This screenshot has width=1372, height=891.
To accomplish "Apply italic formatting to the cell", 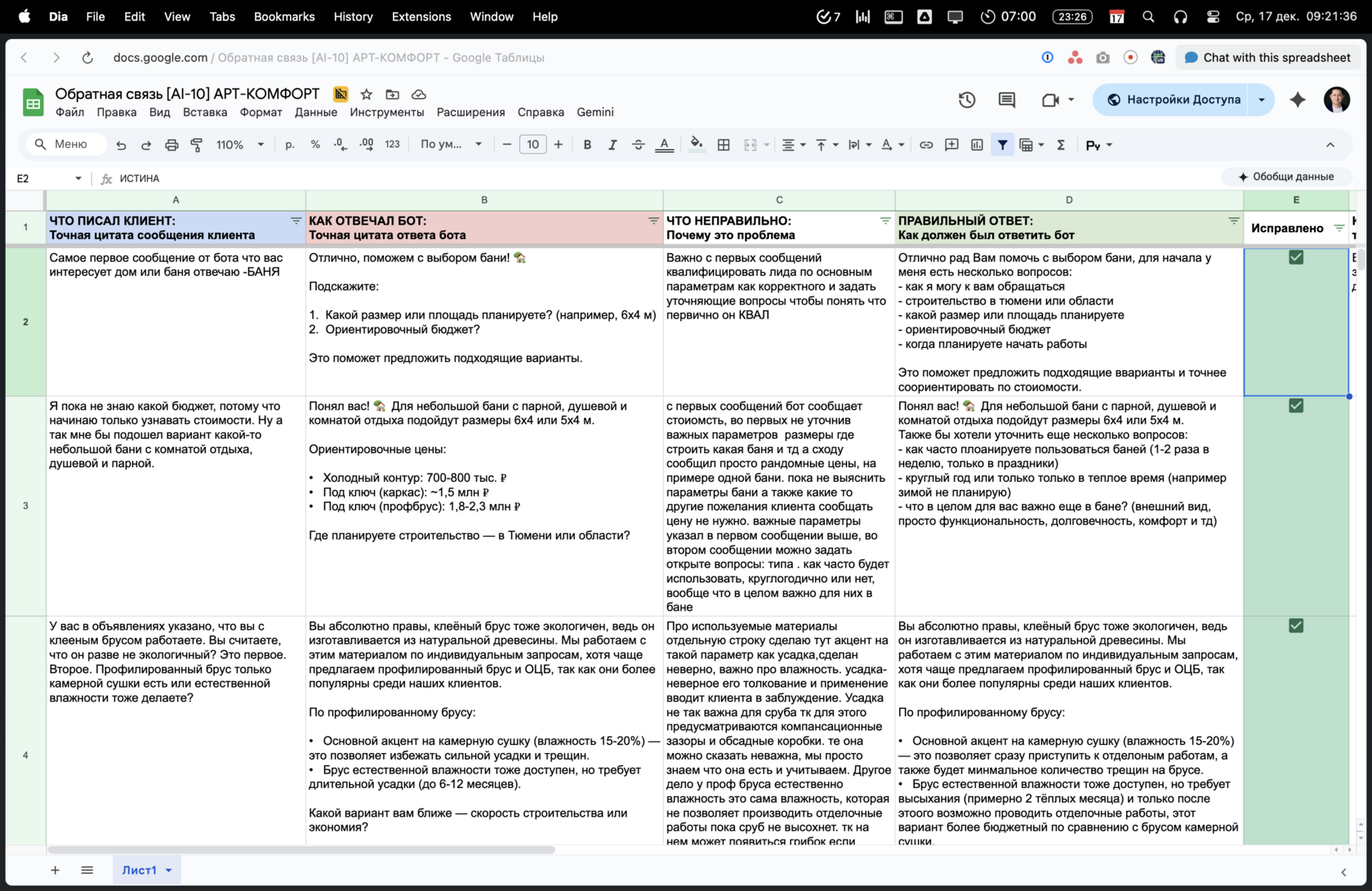I will [612, 145].
